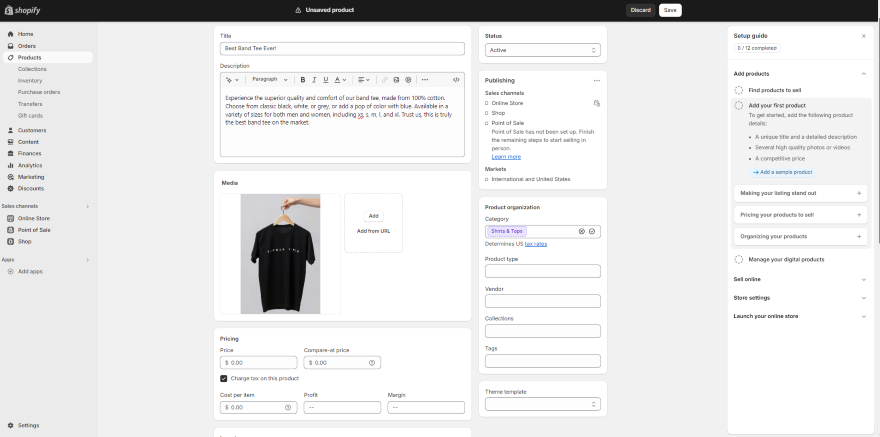Click the Add media button

[x=373, y=216]
